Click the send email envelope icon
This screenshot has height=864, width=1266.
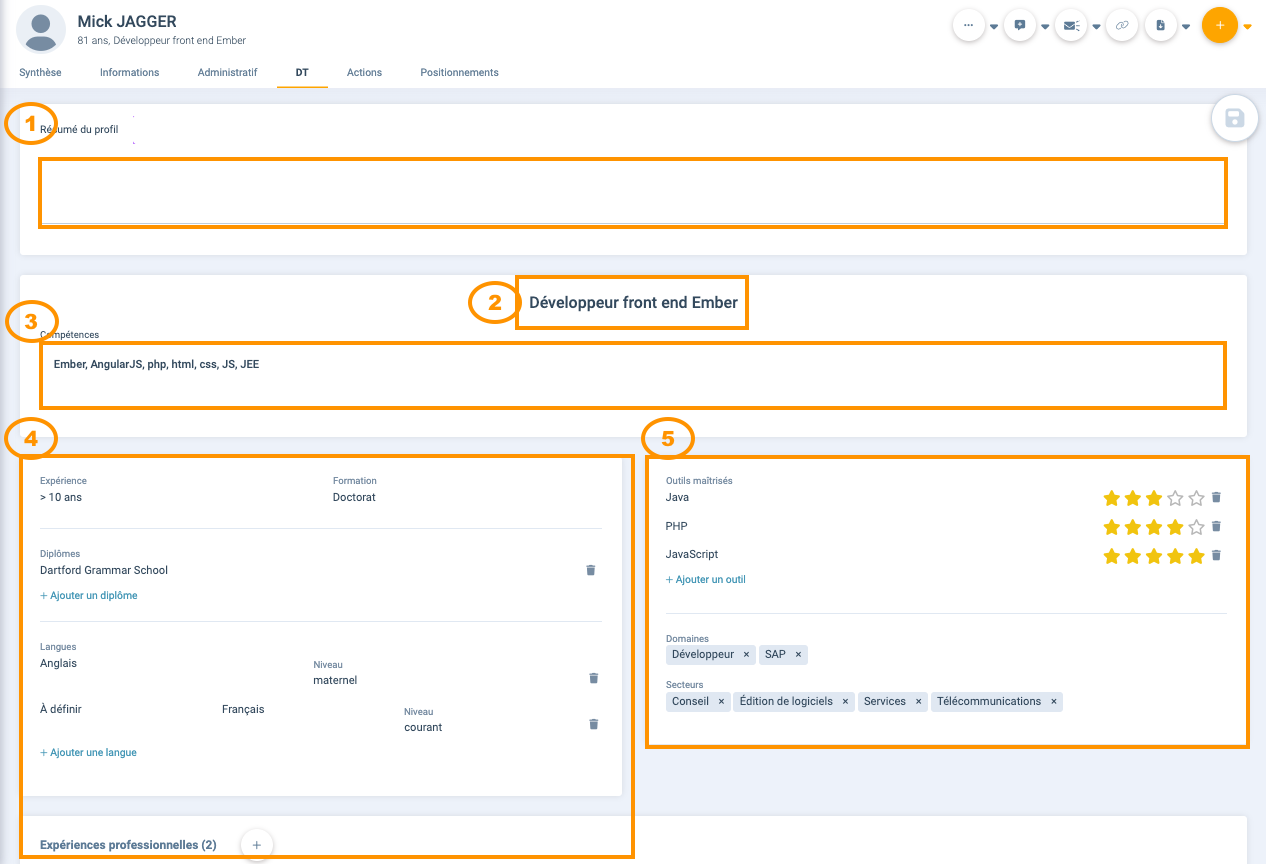point(1071,25)
